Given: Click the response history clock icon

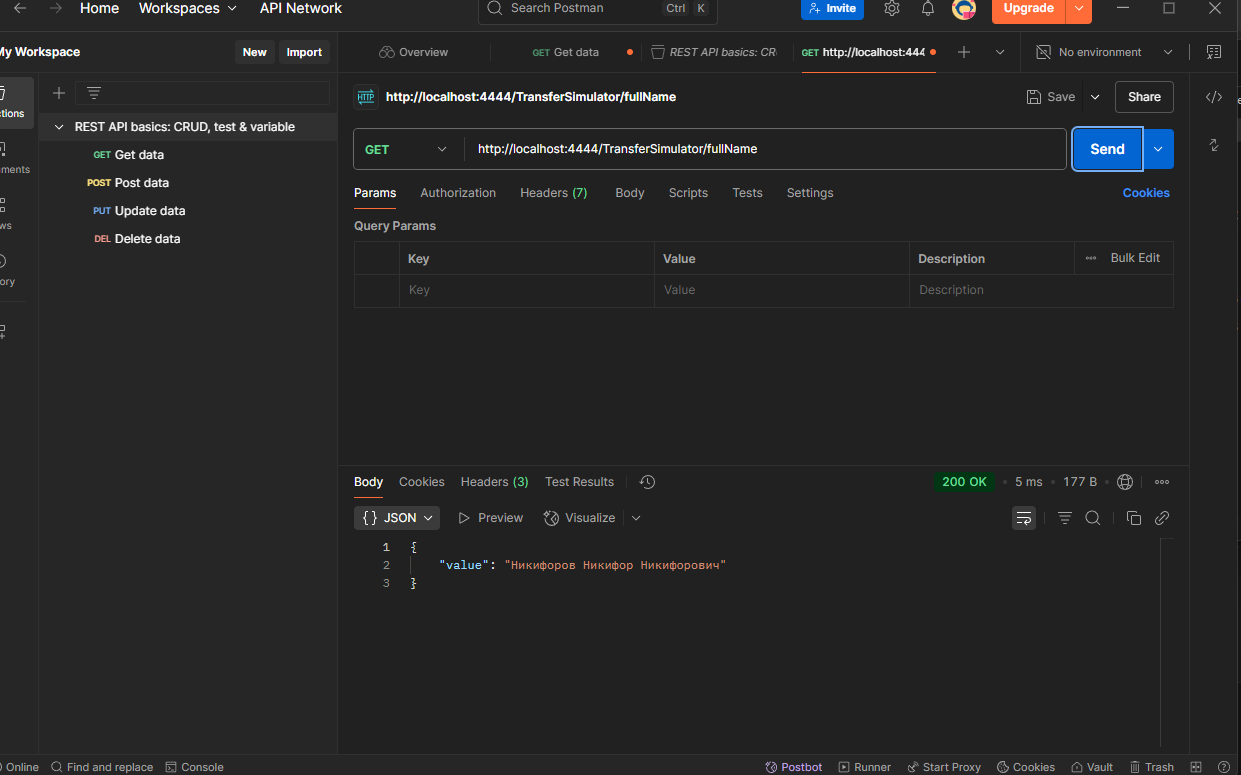Looking at the screenshot, I should (x=647, y=482).
